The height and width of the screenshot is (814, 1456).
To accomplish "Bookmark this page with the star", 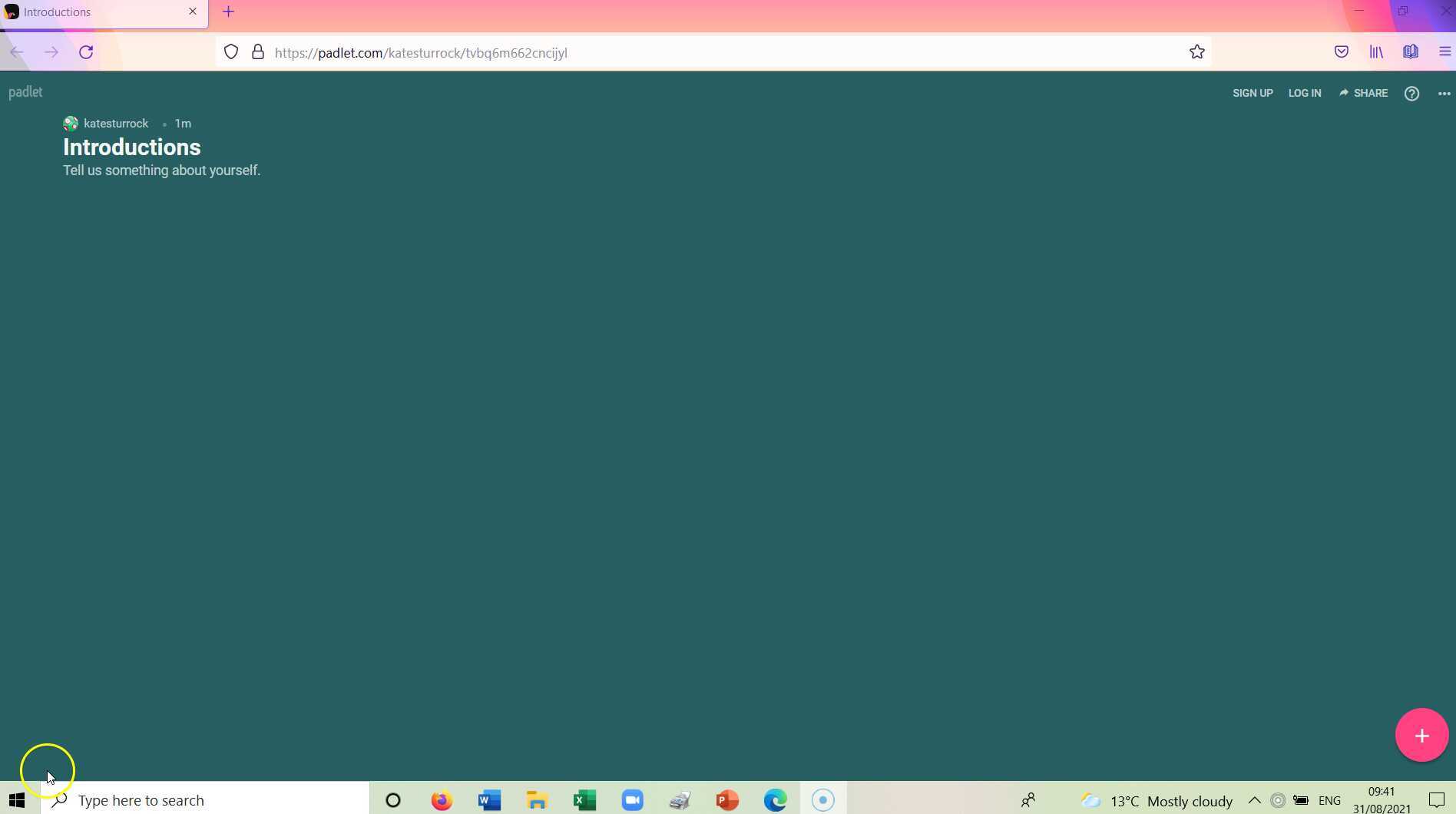I will (1196, 51).
